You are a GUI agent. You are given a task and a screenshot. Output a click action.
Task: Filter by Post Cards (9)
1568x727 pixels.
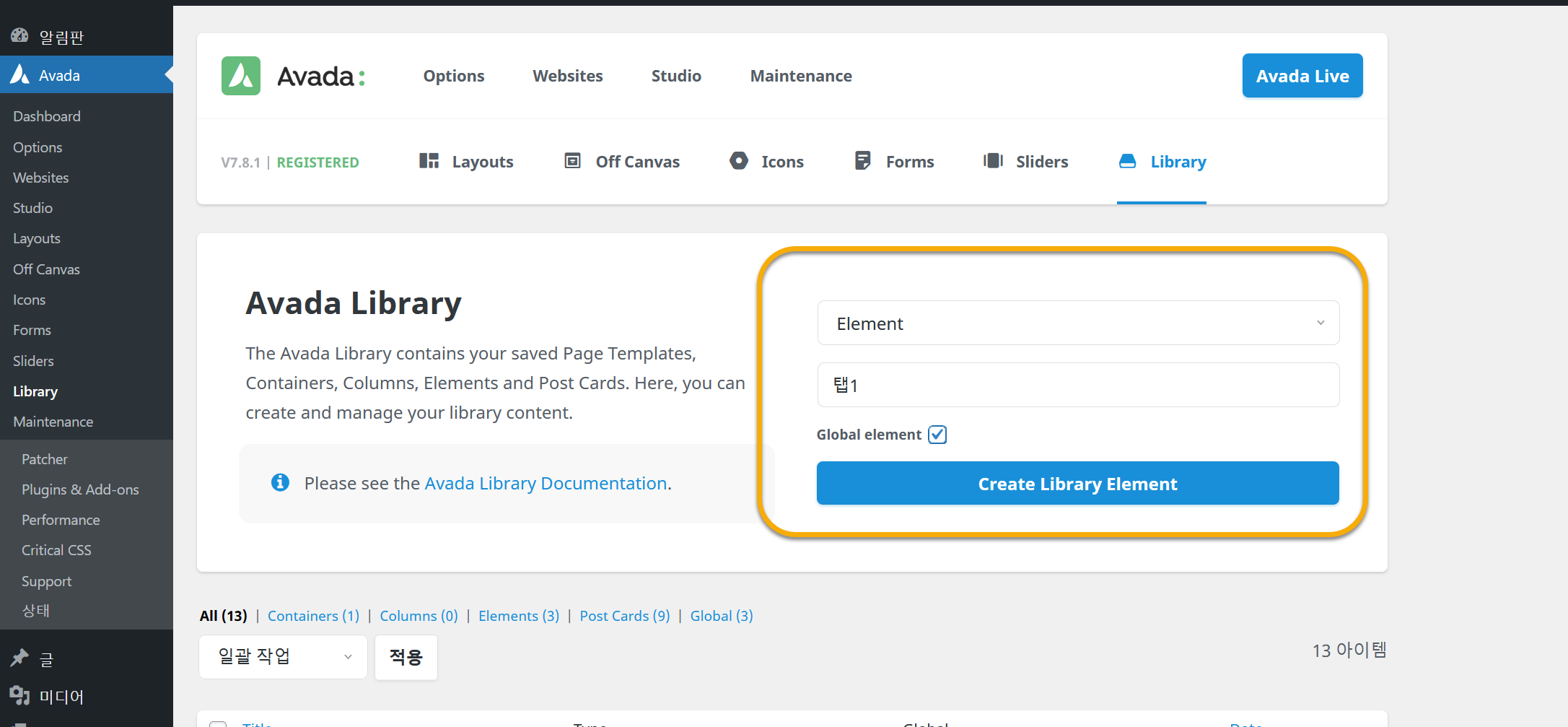tap(625, 616)
